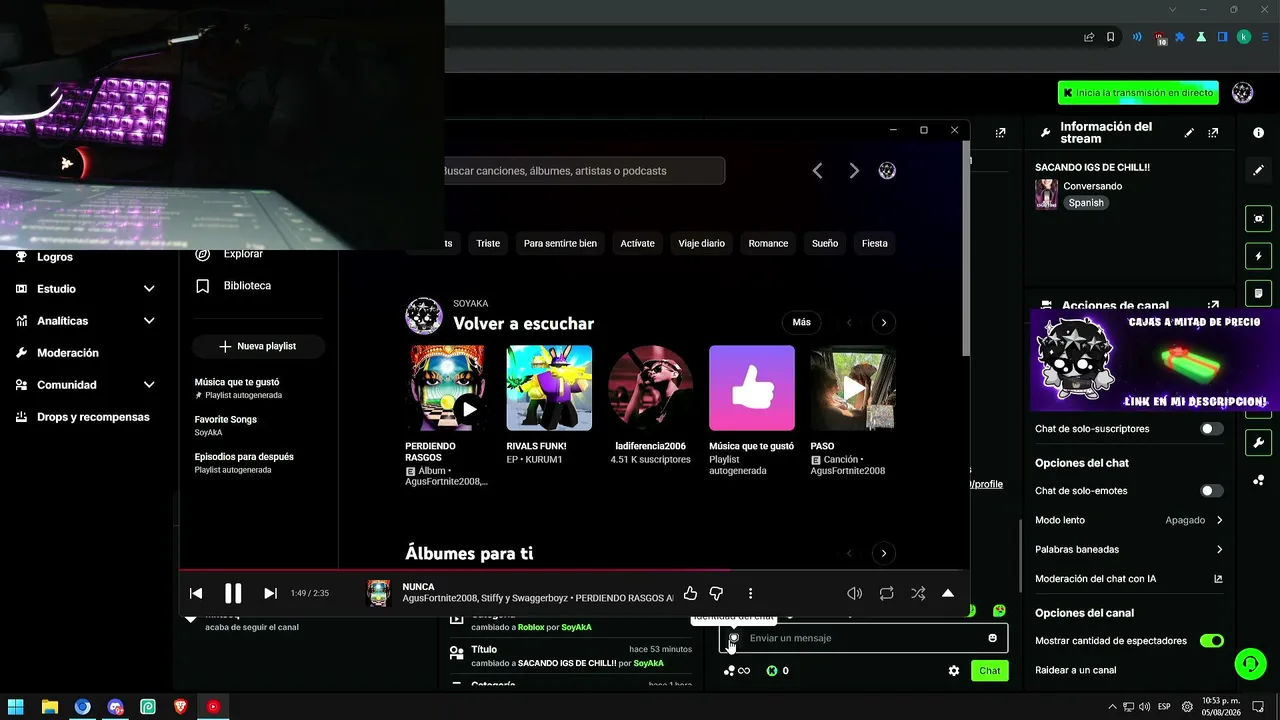Screen dimensions: 1280x720
Task: Toggle shuffle in the music player
Action: pyautogui.click(x=918, y=593)
